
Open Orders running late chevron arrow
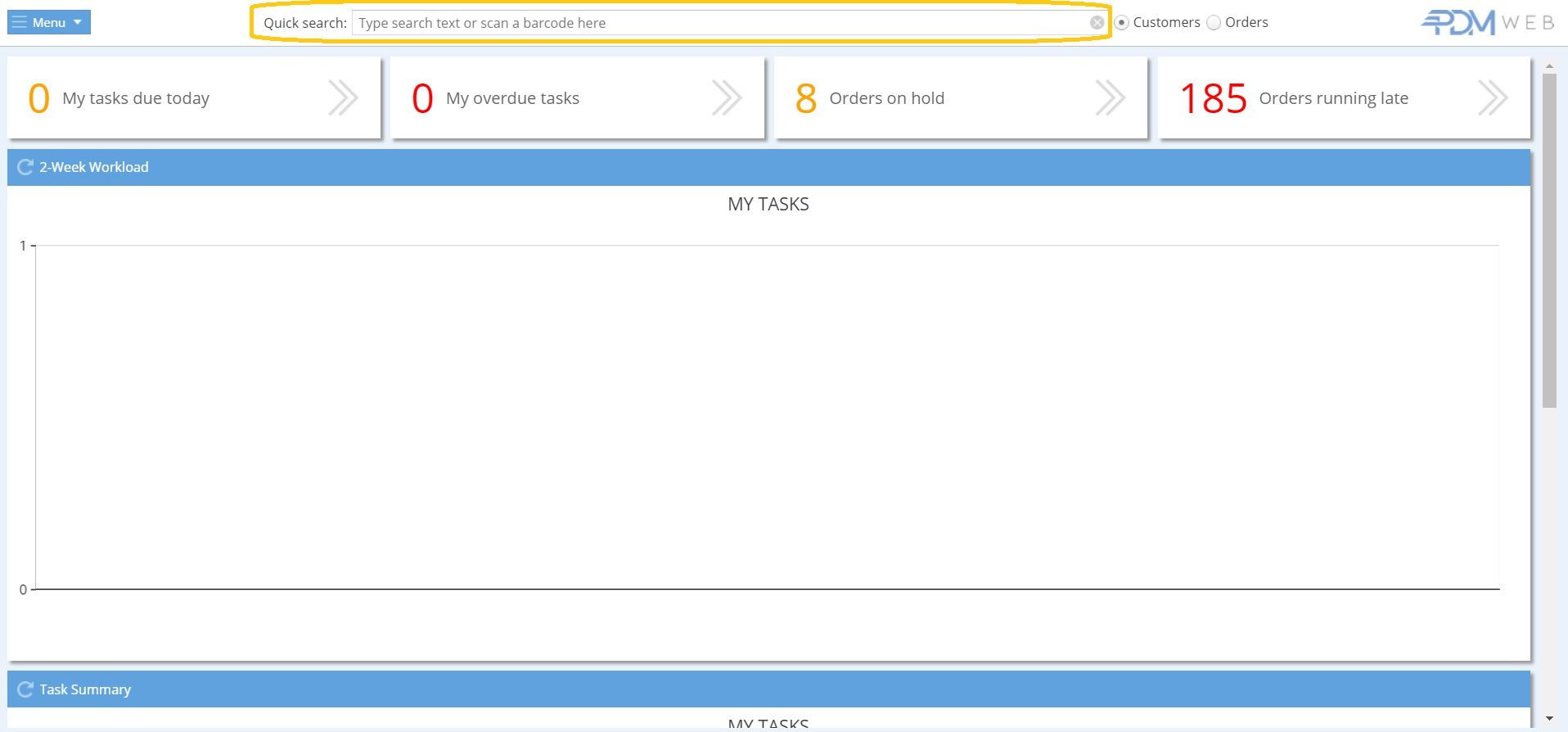1493,98
